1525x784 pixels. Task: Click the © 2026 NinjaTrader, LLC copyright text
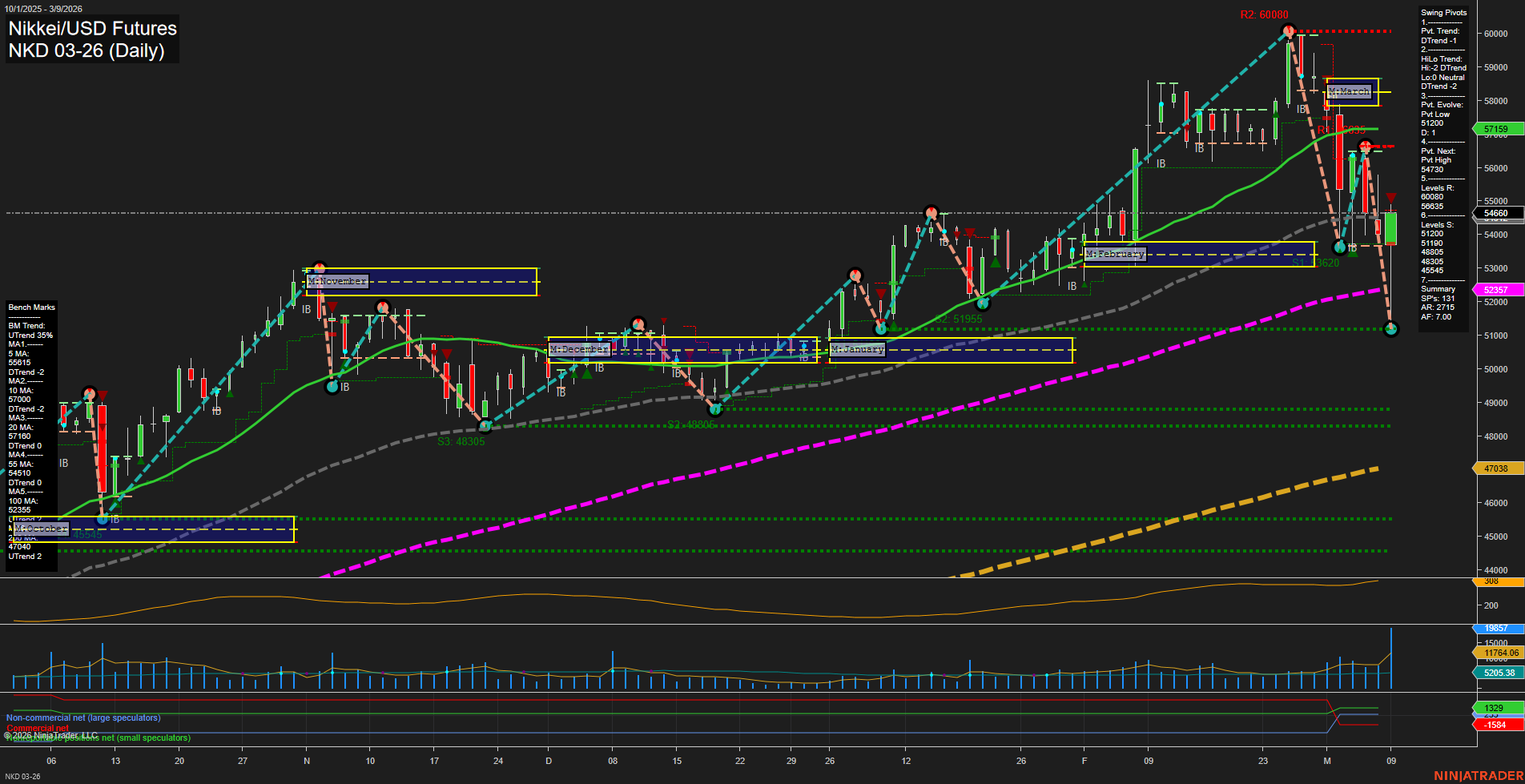pos(52,734)
